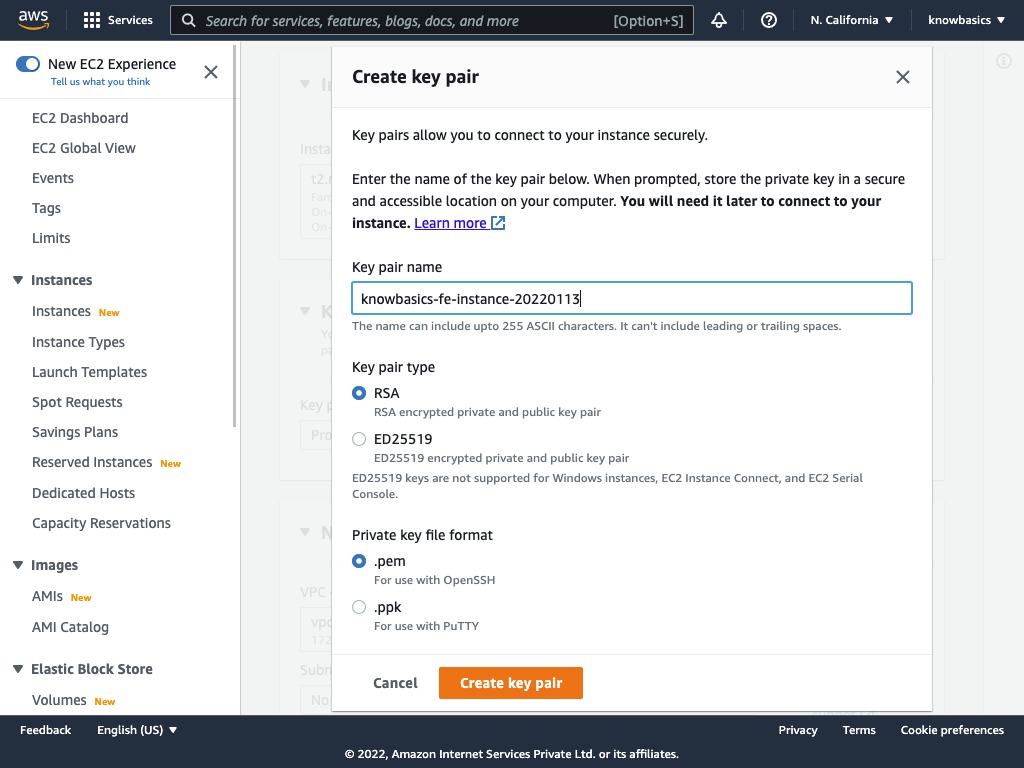
Task: Choose .pem private key format
Action: coord(359,561)
